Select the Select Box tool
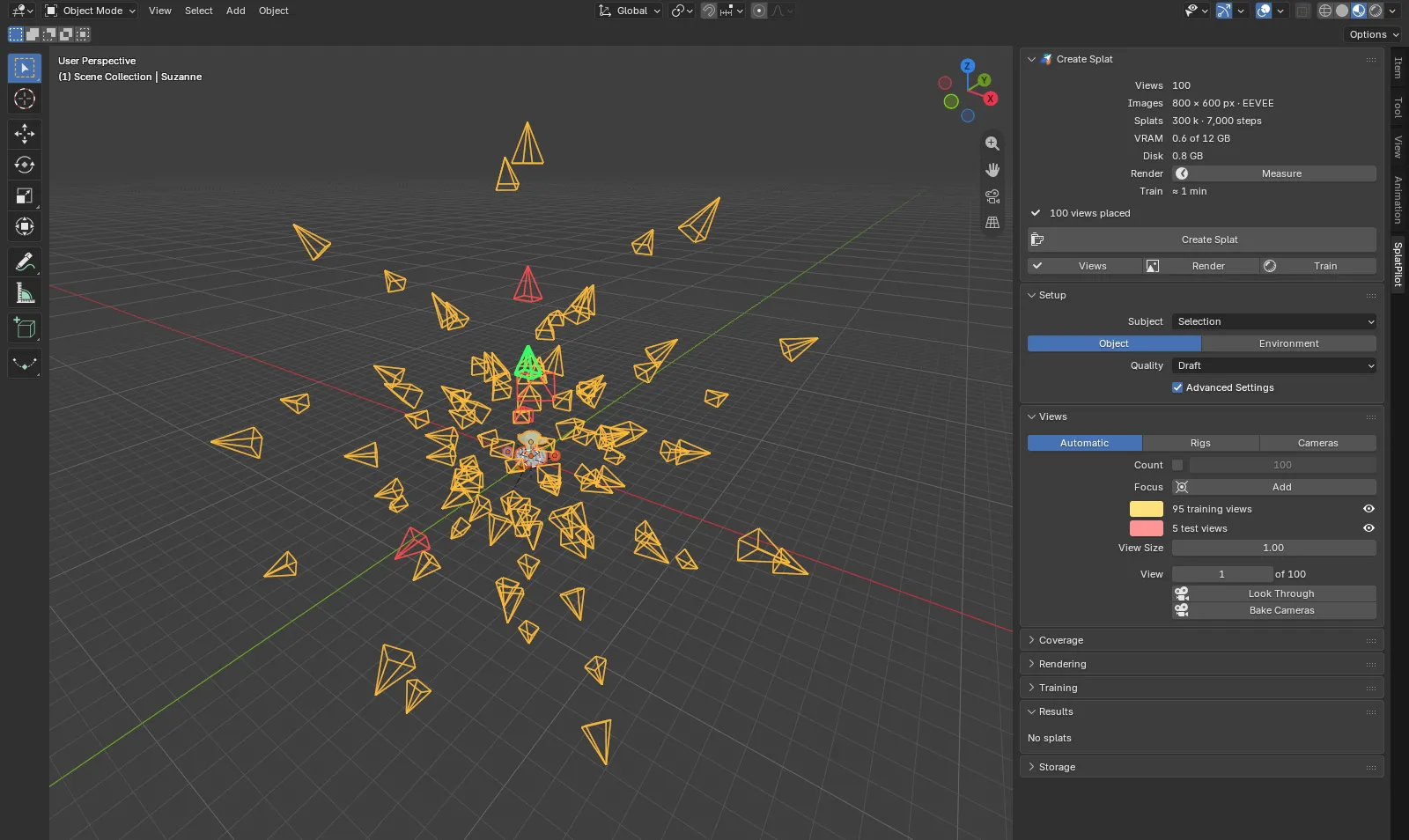1409x840 pixels. [25, 68]
